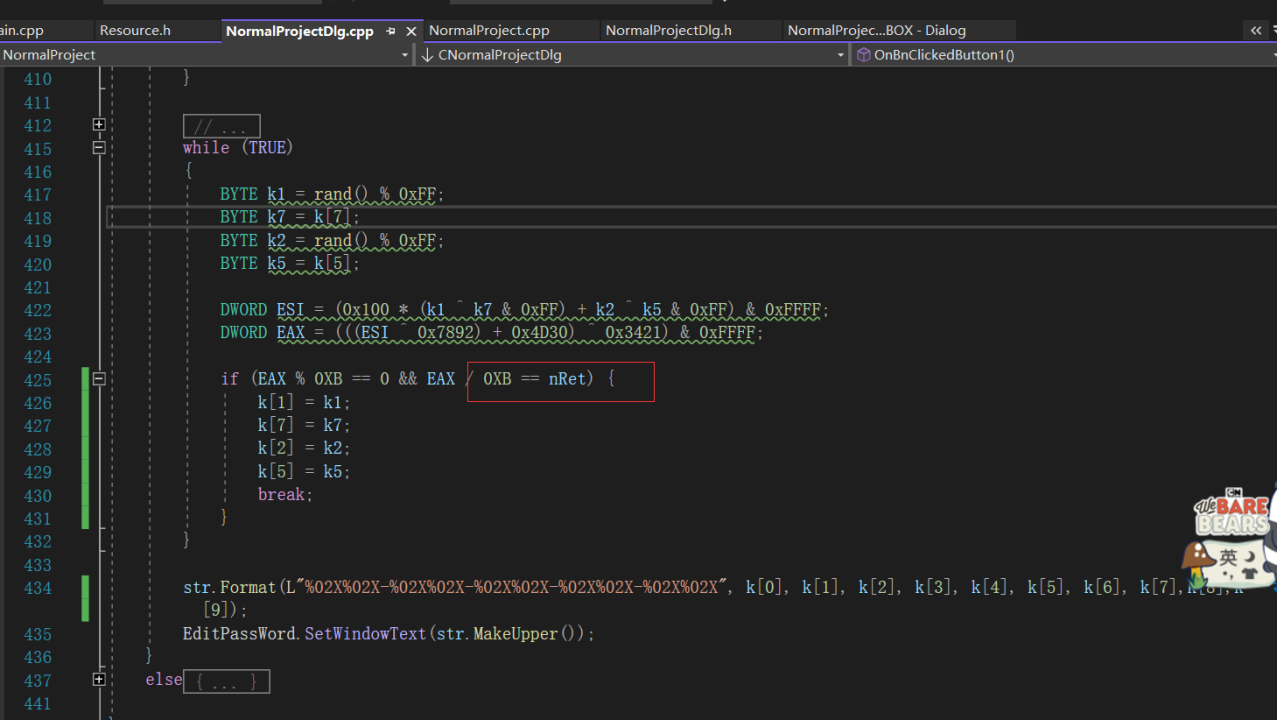The height and width of the screenshot is (720, 1277).
Task: Open the tab overflow chevron list
Action: pyautogui.click(x=1256, y=31)
